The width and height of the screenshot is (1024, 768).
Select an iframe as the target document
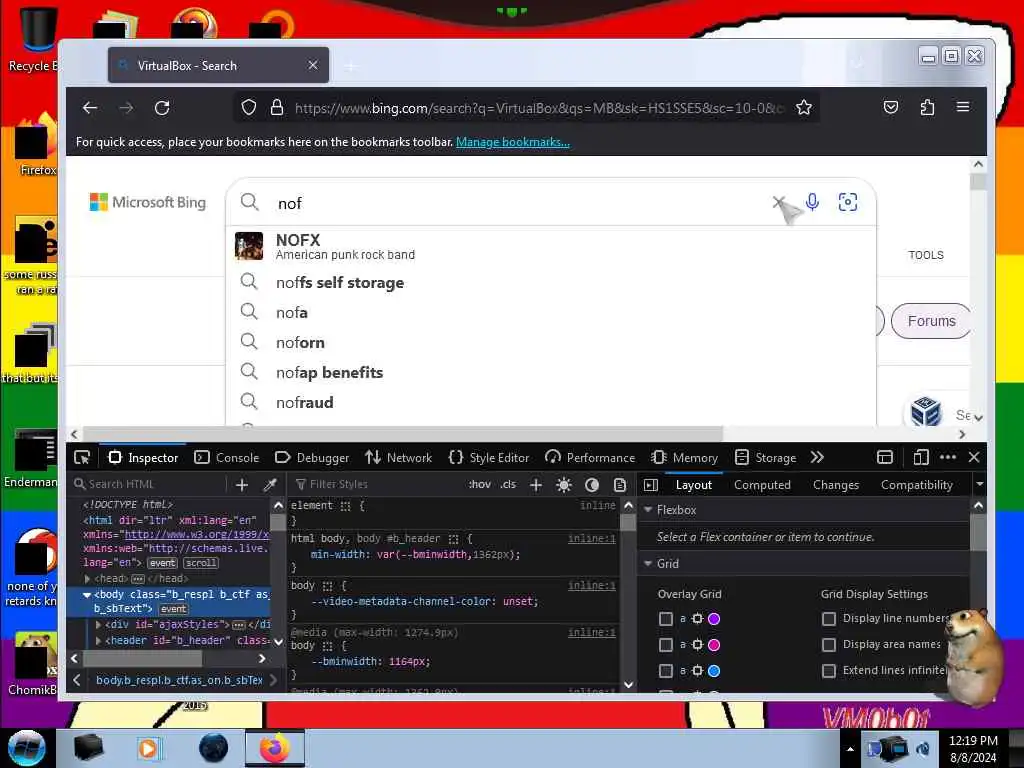pos(885,457)
